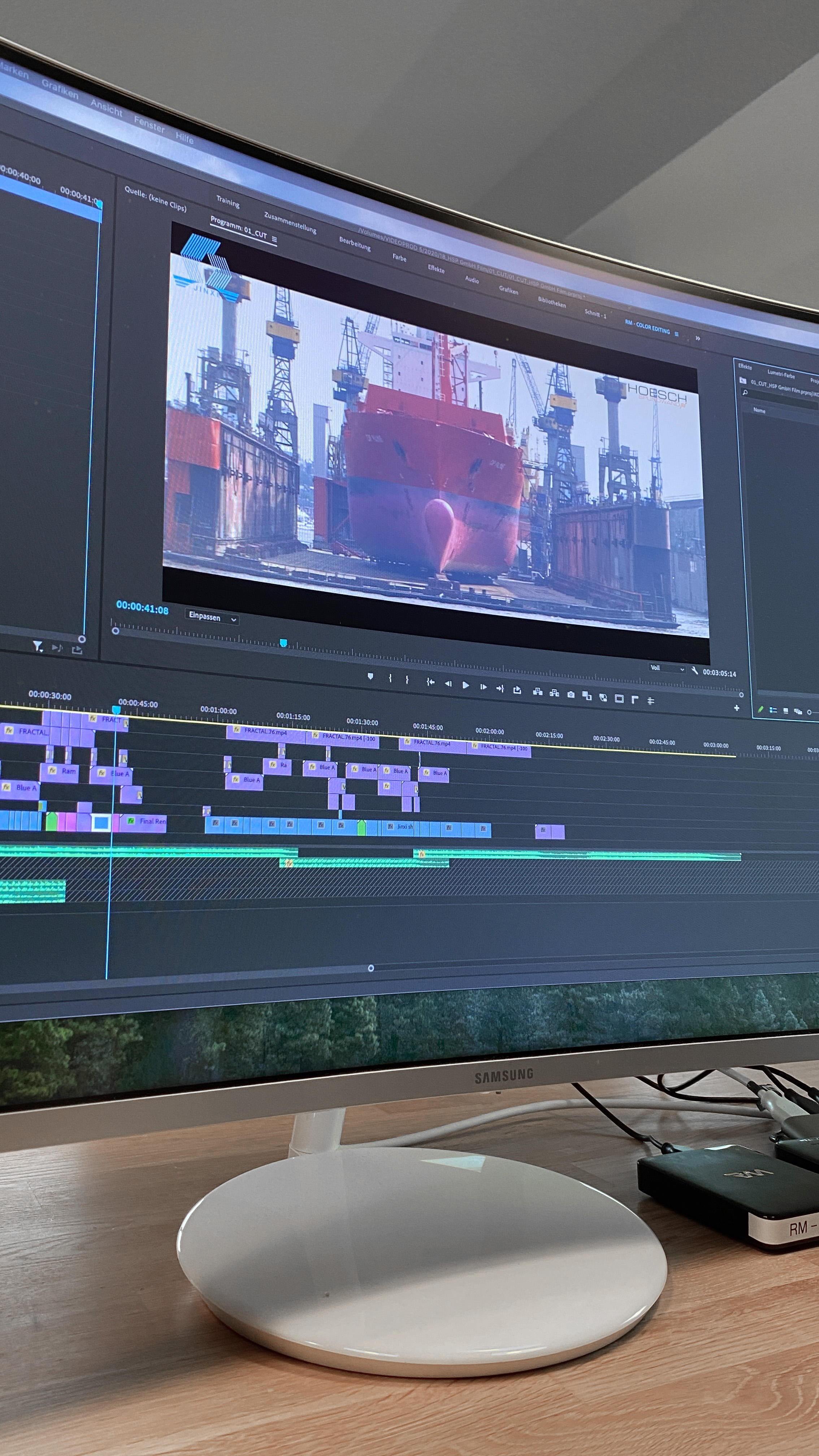Click the play audio-only icon in left panel
Screen dimensions: 819x1456
[57, 648]
